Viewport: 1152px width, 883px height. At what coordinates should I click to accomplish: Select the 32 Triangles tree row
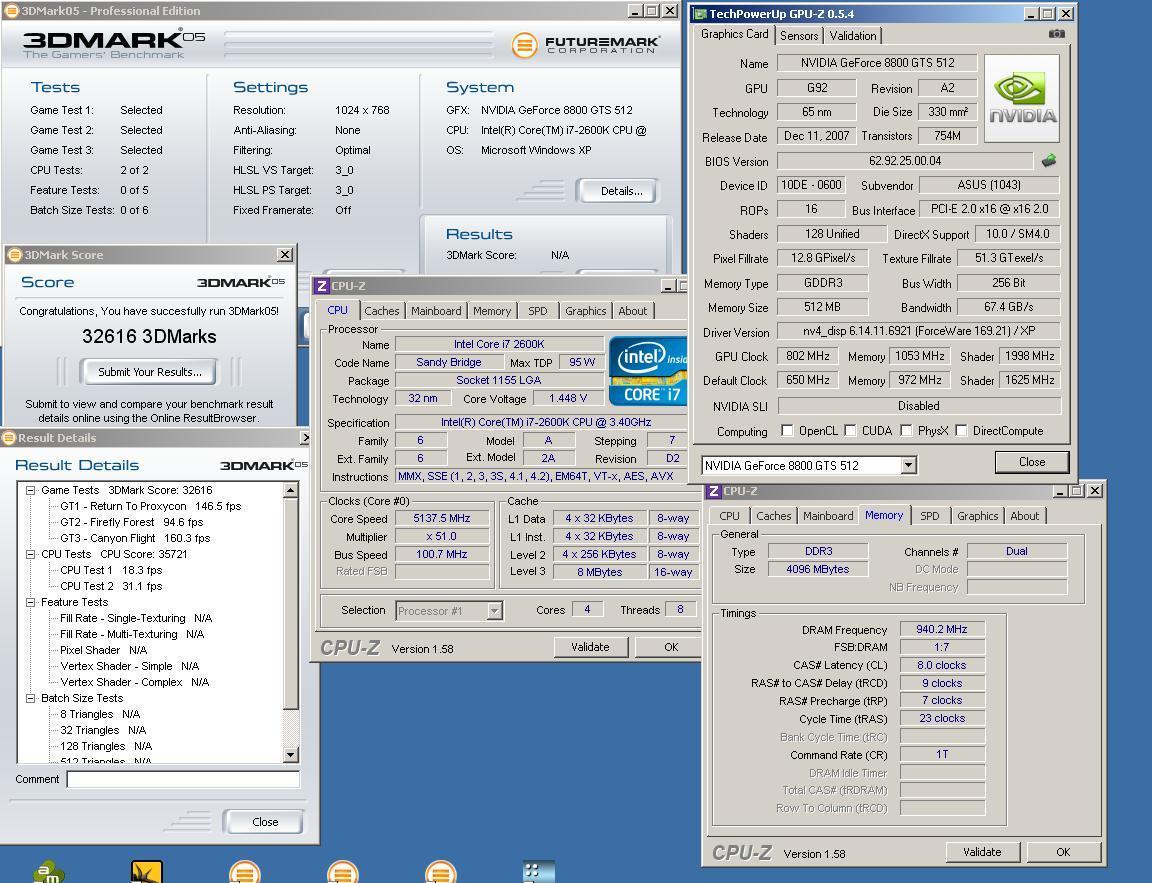point(103,730)
